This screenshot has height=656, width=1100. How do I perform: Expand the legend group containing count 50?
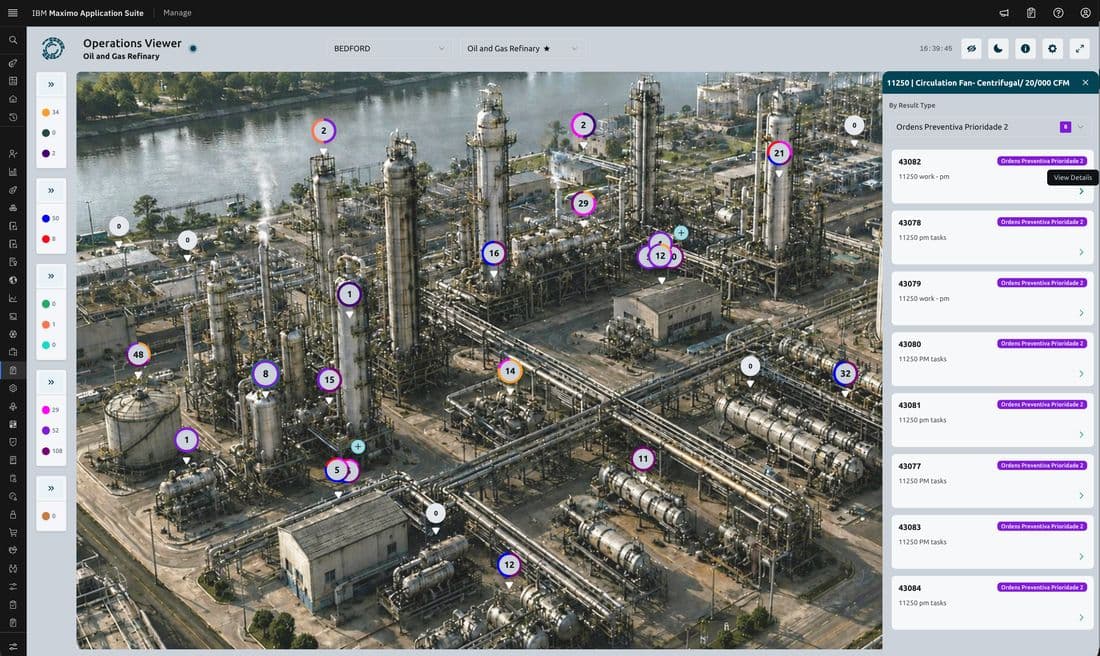(51, 190)
